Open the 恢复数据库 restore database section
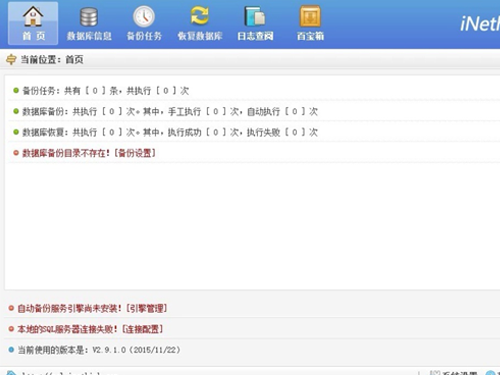500x375 pixels. (x=200, y=23)
